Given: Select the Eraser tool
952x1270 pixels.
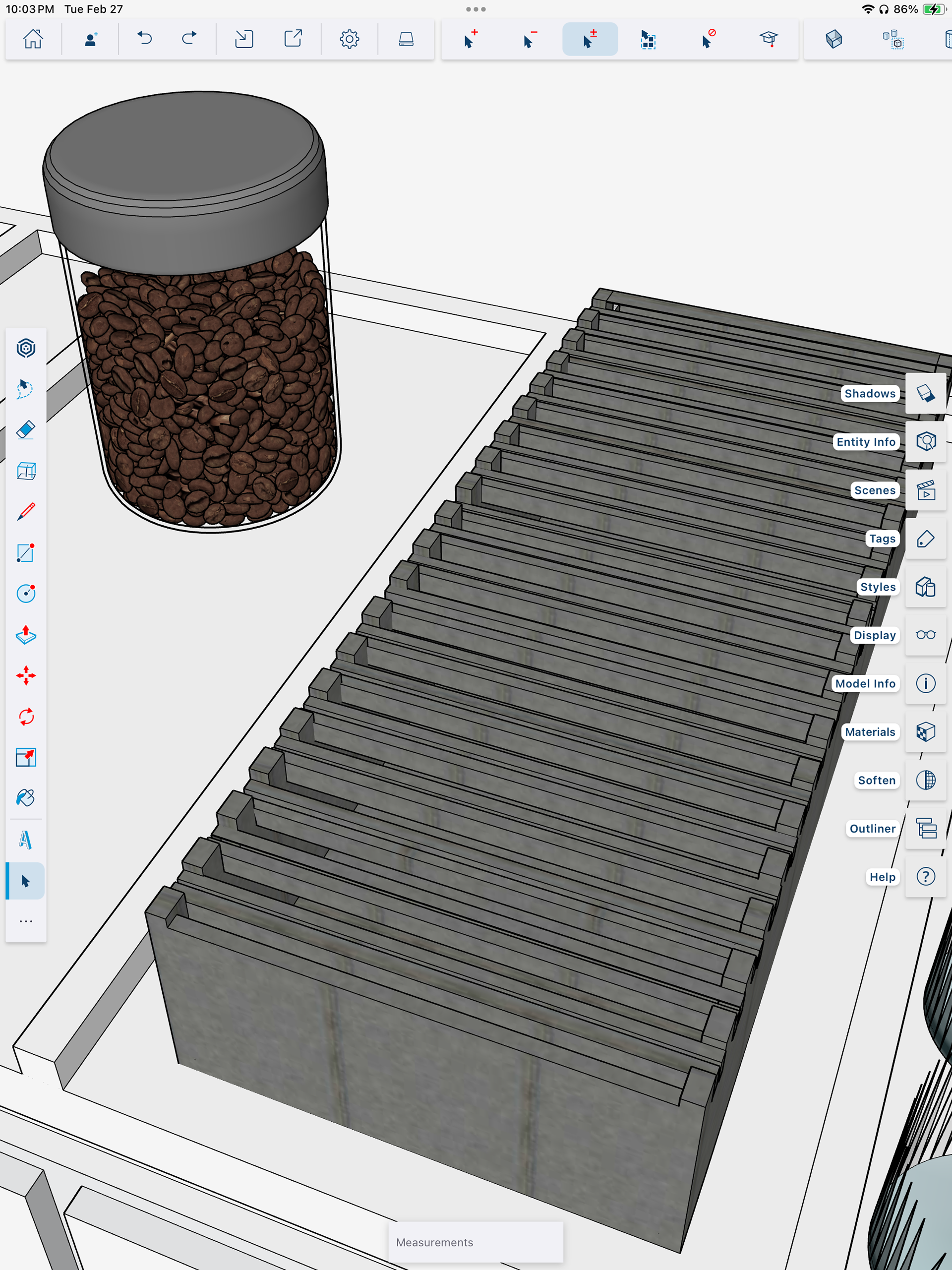Looking at the screenshot, I should point(26,430).
